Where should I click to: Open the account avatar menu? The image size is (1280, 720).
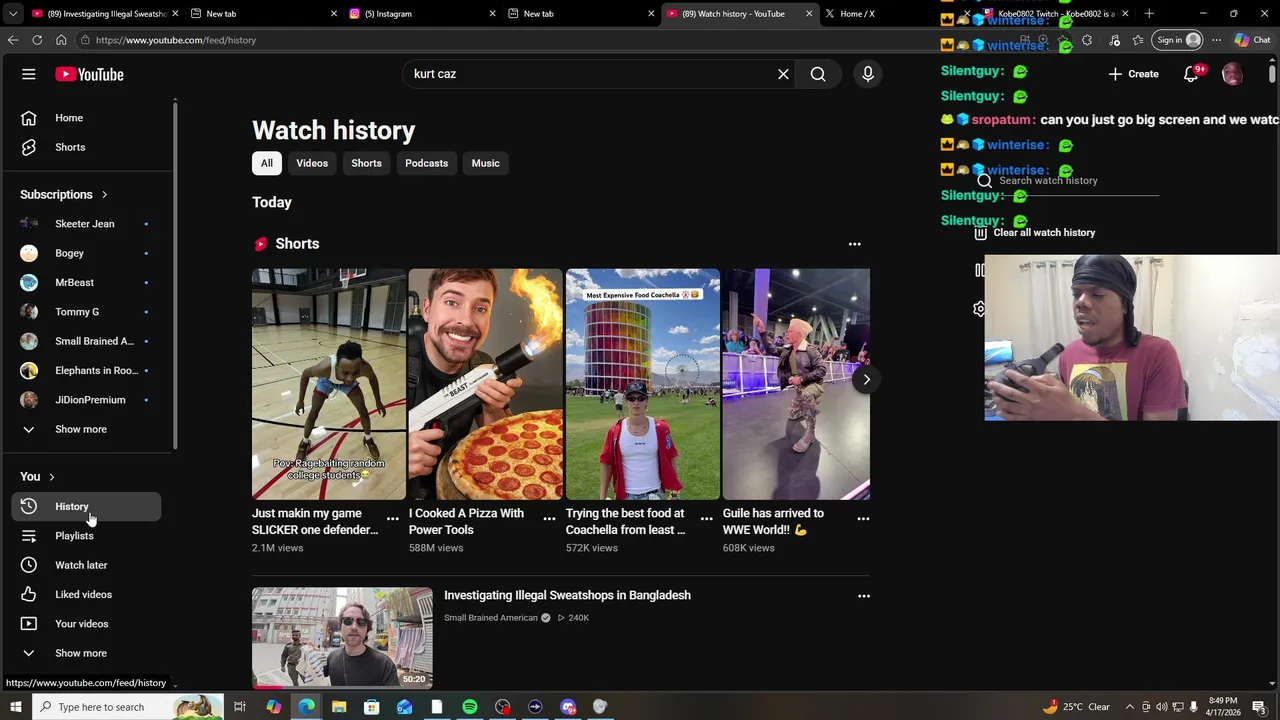pos(1232,74)
